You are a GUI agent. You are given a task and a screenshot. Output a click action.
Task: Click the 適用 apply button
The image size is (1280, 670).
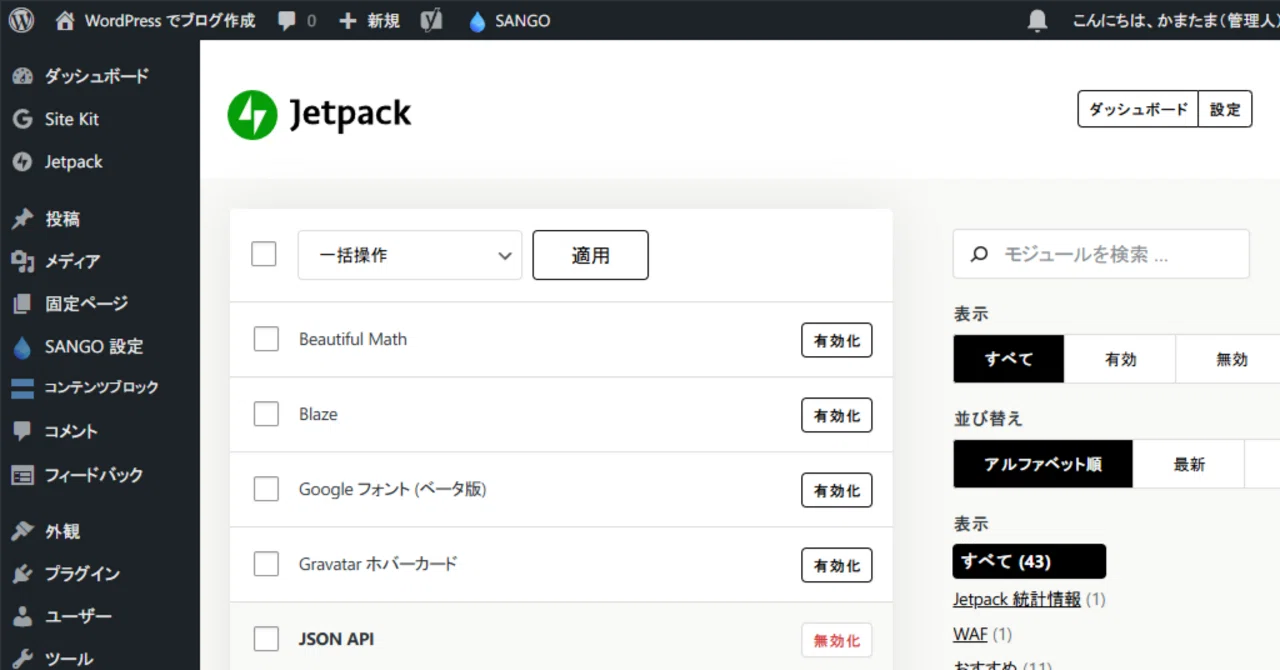click(590, 255)
